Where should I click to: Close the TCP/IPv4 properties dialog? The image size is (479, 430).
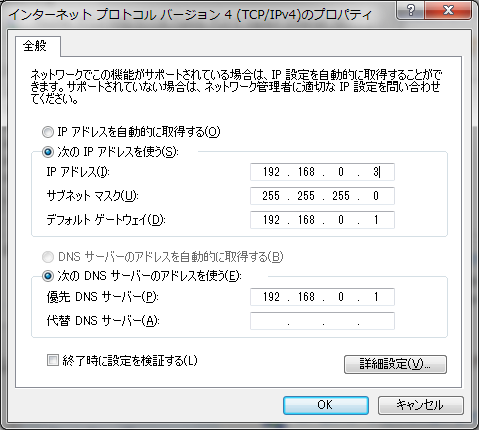448,10
